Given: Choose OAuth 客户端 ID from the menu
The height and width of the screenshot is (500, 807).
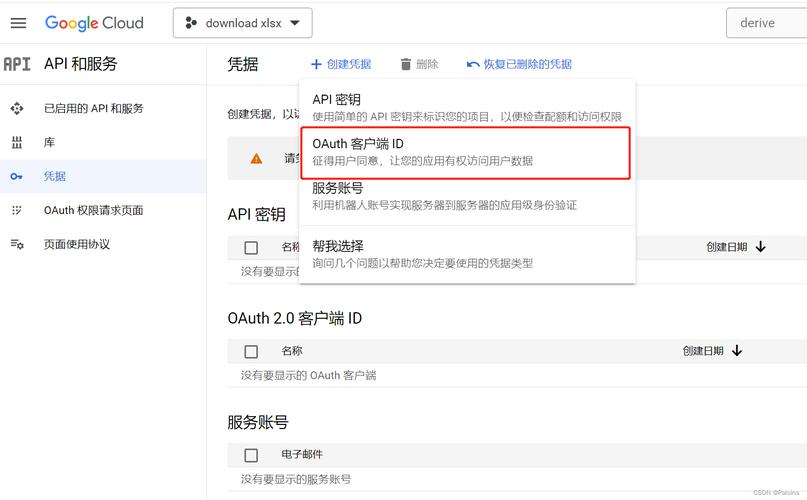Looking at the screenshot, I should pyautogui.click(x=466, y=153).
